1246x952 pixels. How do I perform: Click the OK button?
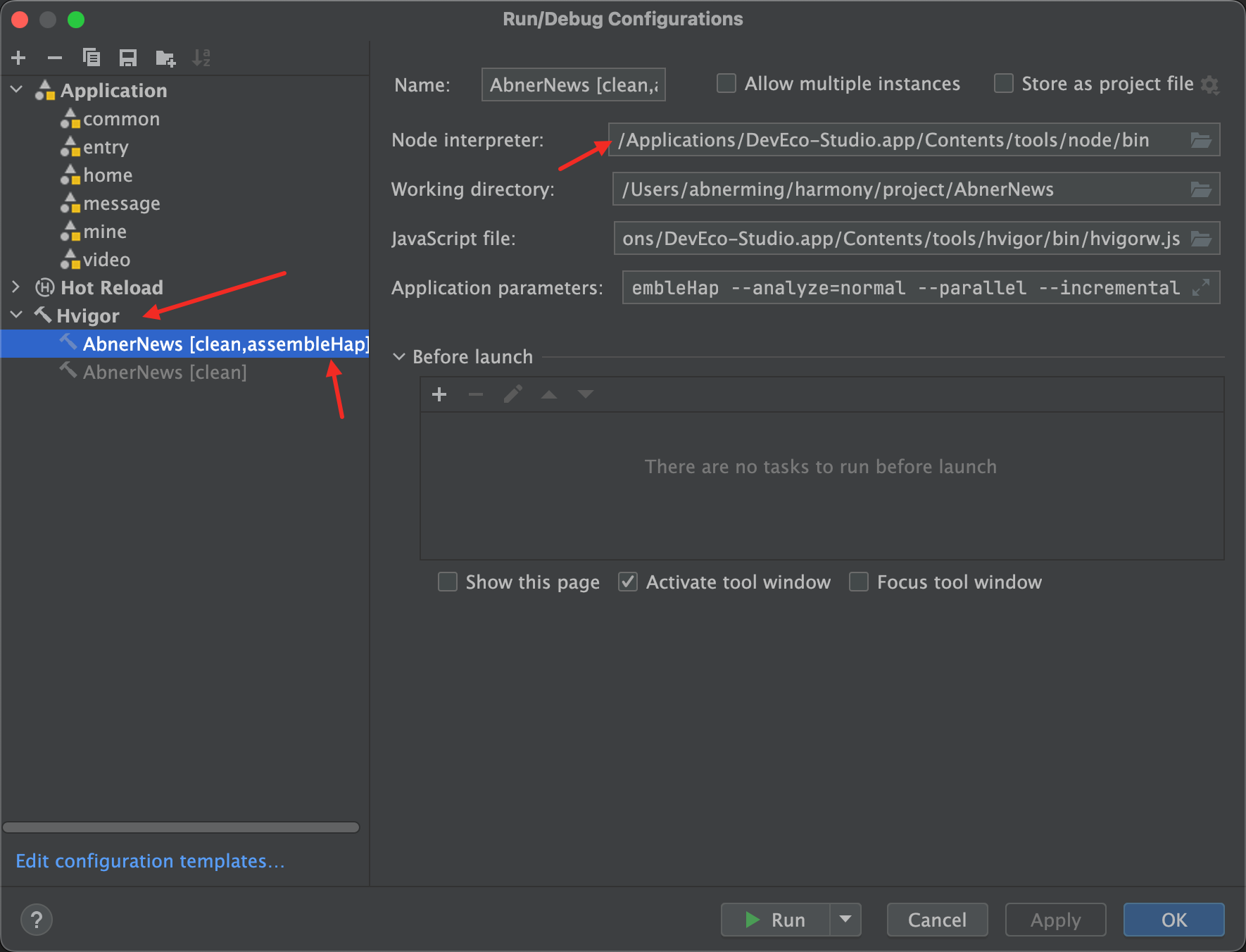tap(1173, 920)
